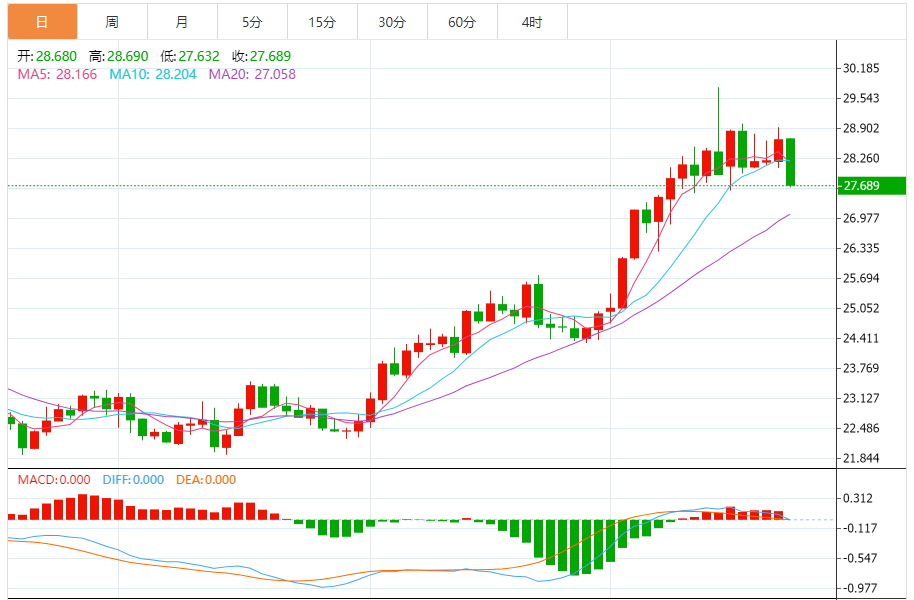Click the 29.543 price axis label

click(861, 98)
